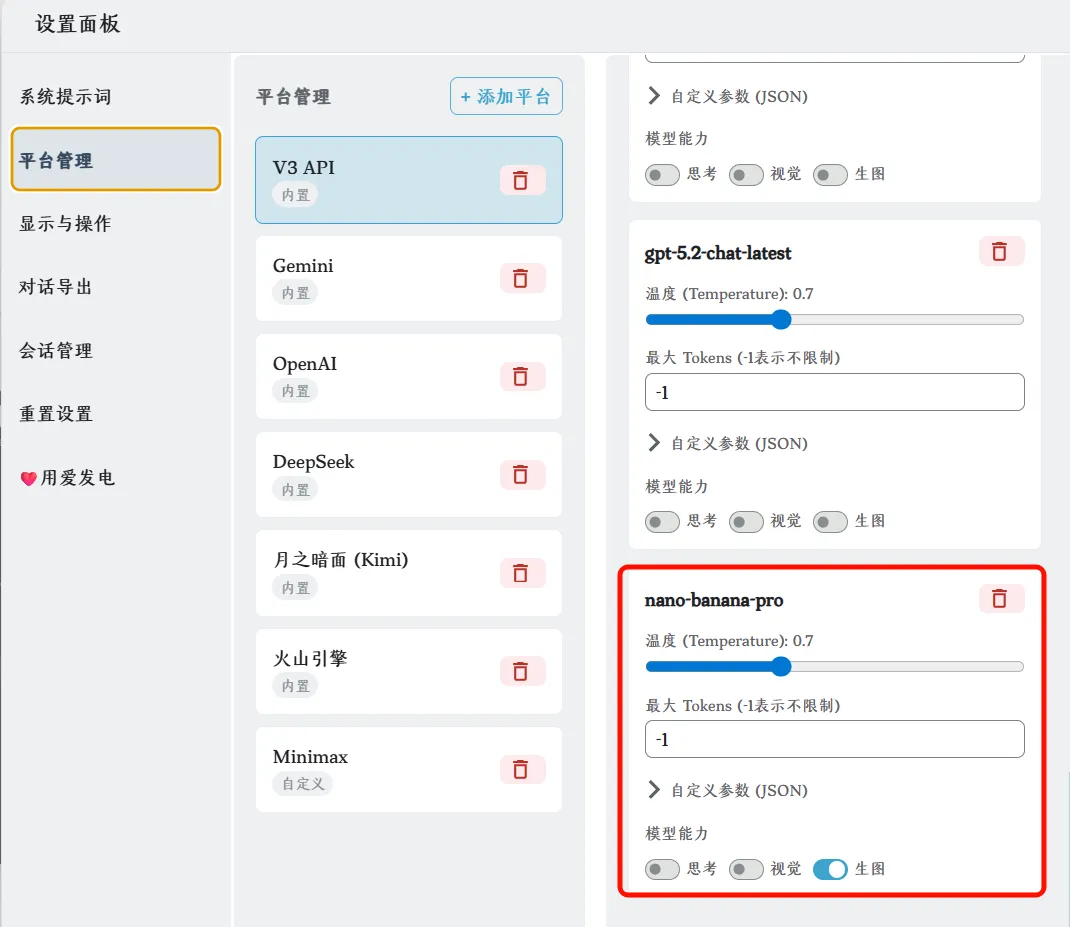
Task: Click the gpt-5.2-chat-latest model name
Action: (x=718, y=253)
